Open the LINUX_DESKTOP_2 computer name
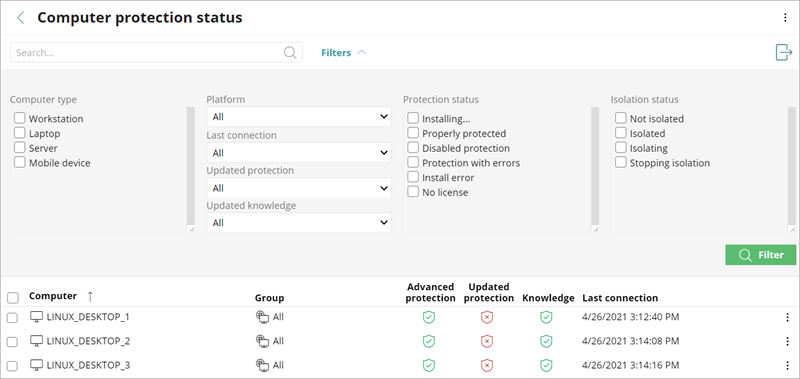 coord(88,341)
